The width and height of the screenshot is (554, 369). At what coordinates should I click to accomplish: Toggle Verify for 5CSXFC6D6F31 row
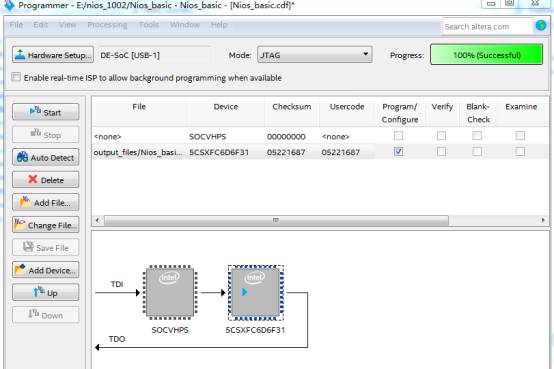click(x=441, y=152)
